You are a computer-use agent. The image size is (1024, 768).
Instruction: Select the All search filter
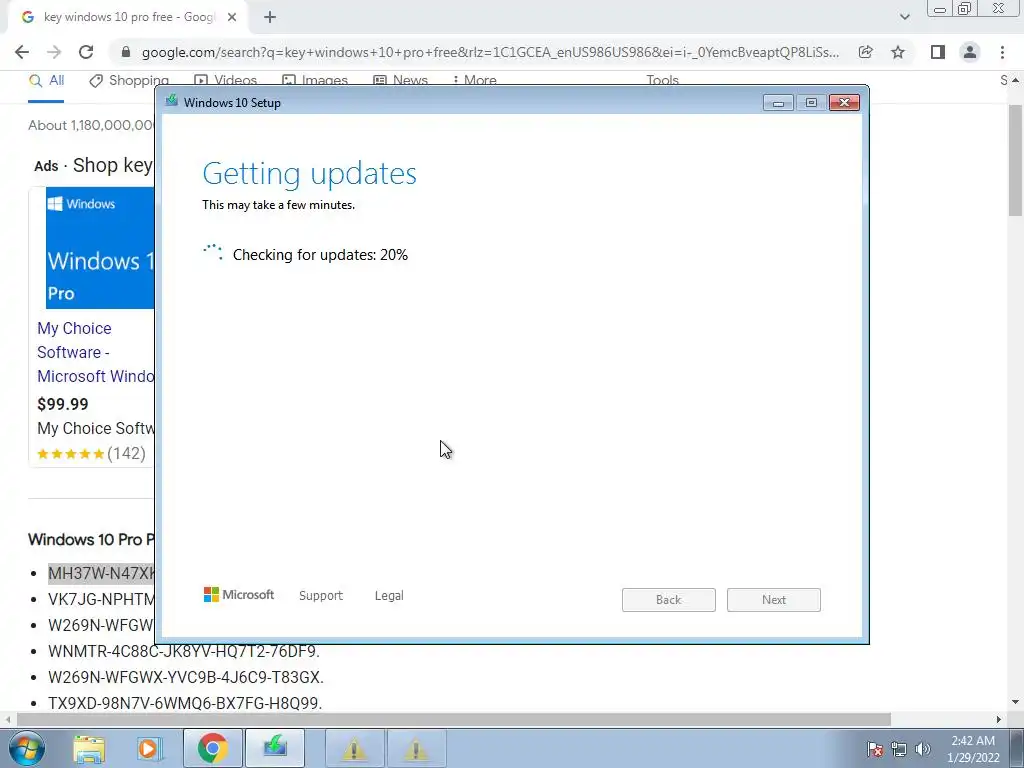point(46,81)
